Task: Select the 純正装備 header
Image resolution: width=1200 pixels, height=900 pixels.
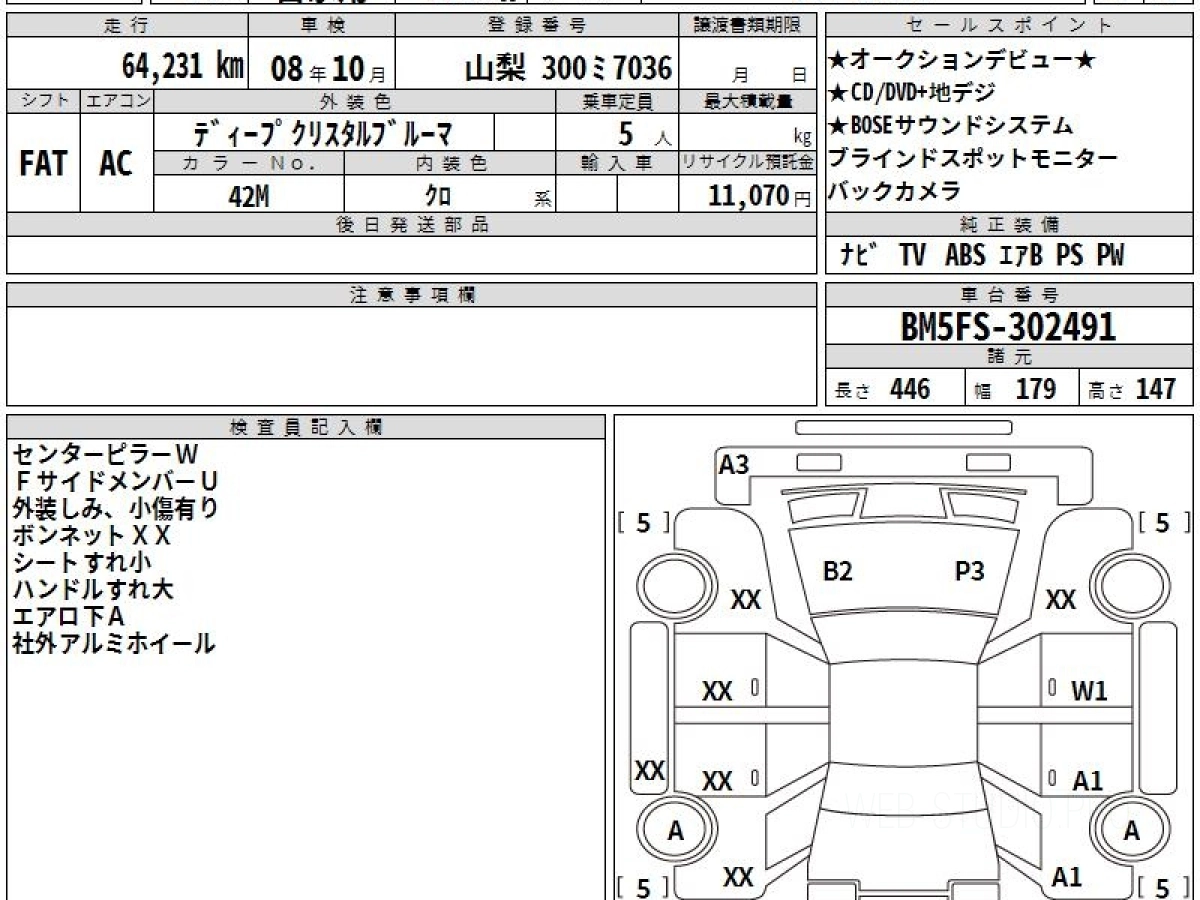Action: click(x=1010, y=224)
